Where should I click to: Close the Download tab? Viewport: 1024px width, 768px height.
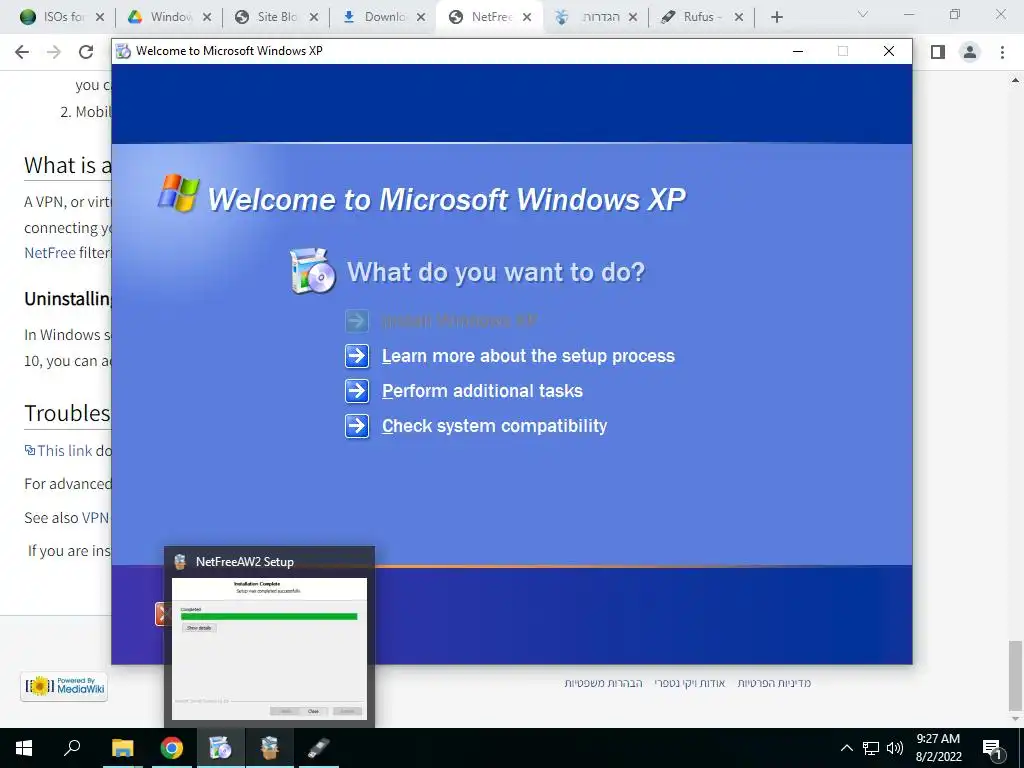click(x=421, y=17)
